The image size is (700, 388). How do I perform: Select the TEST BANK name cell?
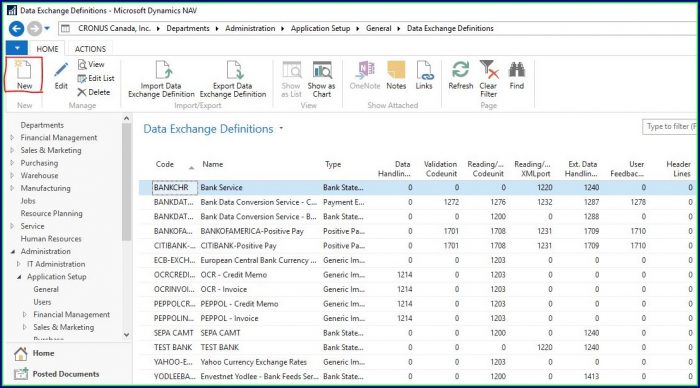coord(220,347)
